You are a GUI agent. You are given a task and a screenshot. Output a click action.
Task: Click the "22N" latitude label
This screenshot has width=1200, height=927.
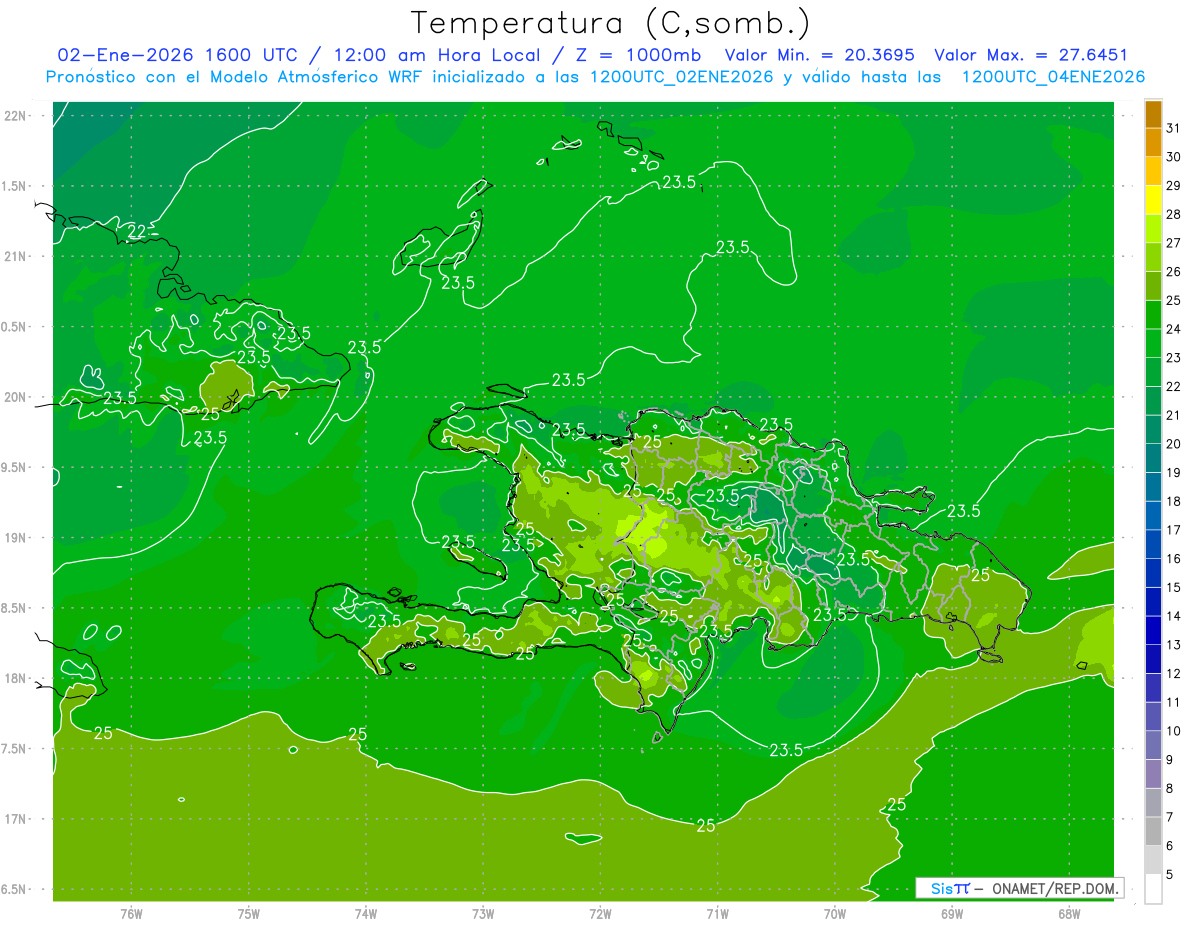(14, 116)
